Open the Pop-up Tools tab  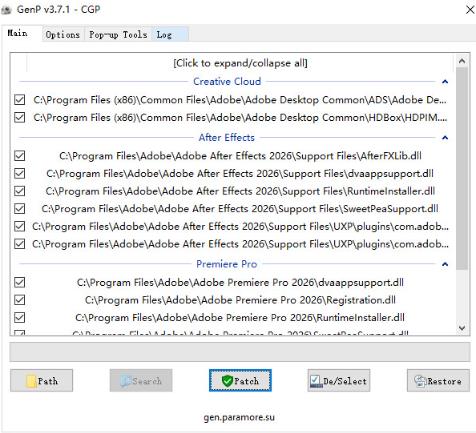[x=118, y=35]
